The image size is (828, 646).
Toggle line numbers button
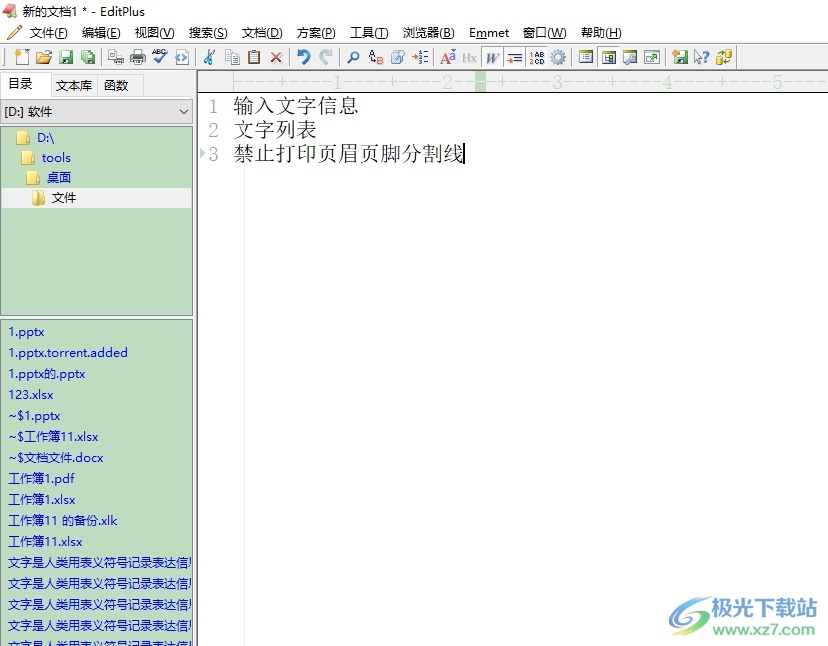point(537,57)
